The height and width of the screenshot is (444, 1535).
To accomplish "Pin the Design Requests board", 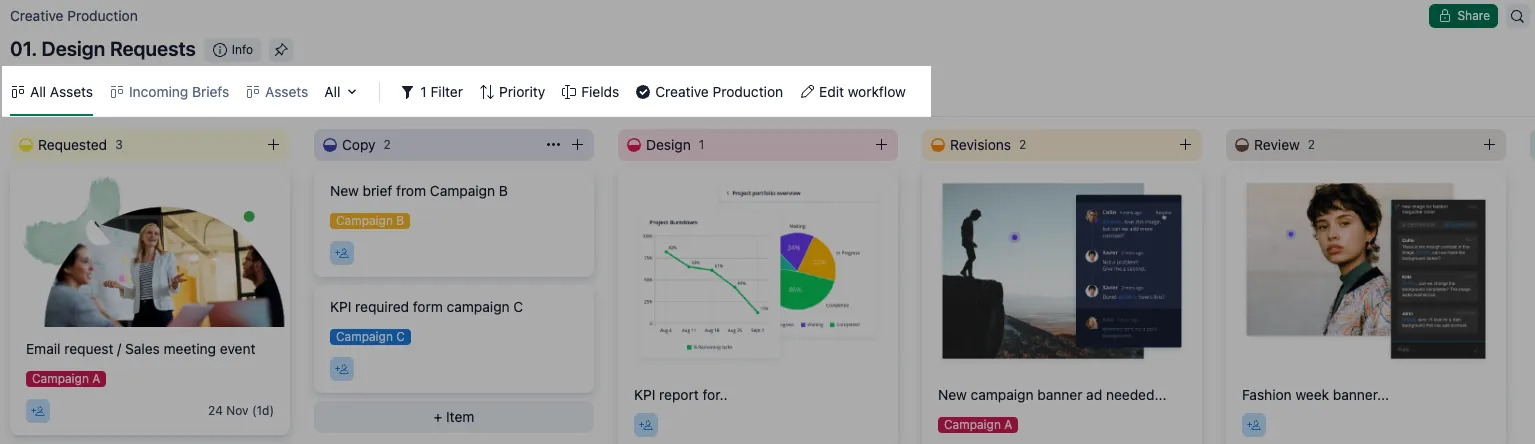I will click(281, 49).
